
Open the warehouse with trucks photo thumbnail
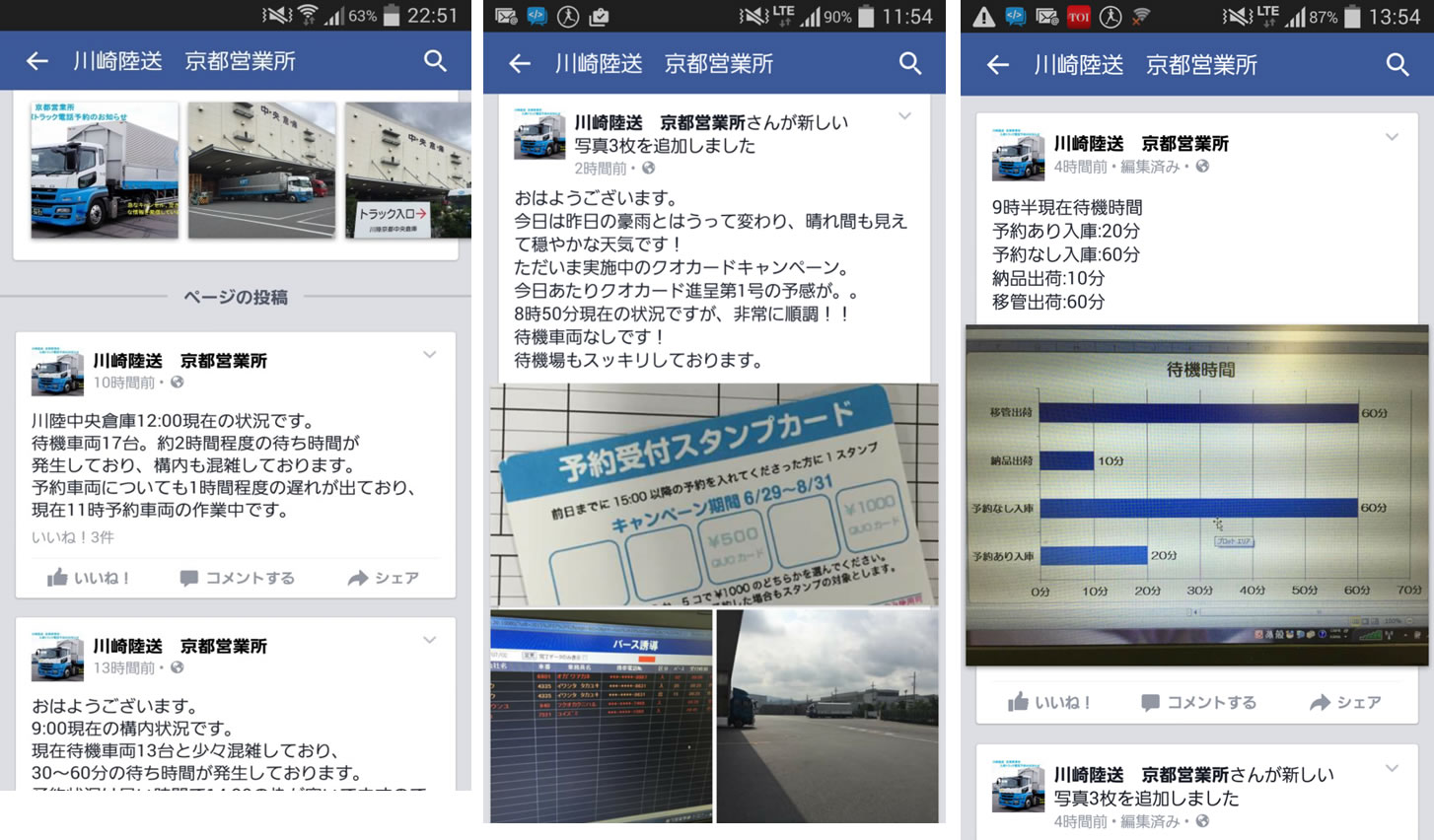(261, 170)
